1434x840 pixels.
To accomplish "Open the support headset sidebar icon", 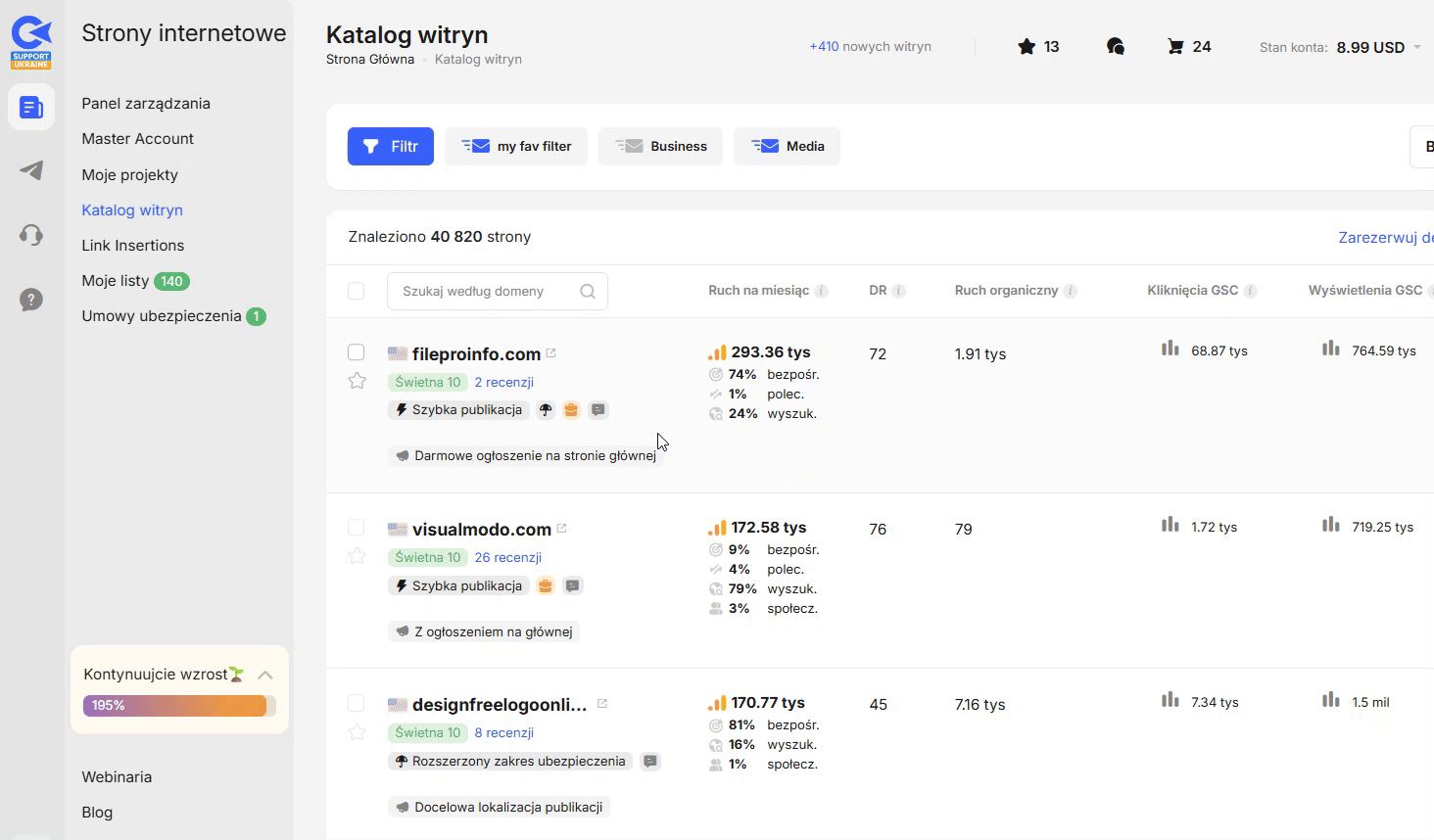I will click(31, 235).
